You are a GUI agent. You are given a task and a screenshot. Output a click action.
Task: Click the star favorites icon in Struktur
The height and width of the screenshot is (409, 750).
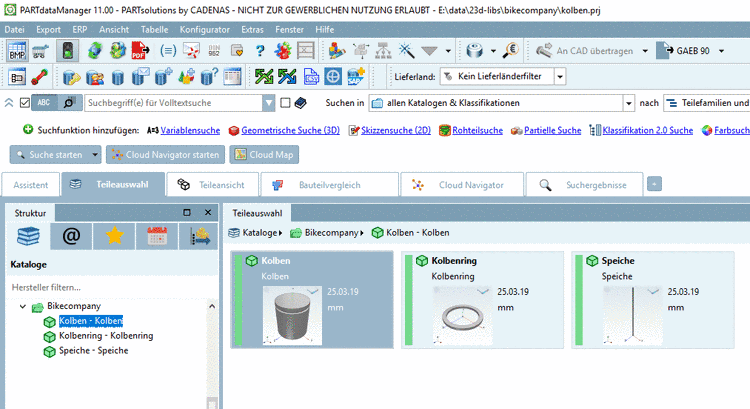pyautogui.click(x=114, y=236)
